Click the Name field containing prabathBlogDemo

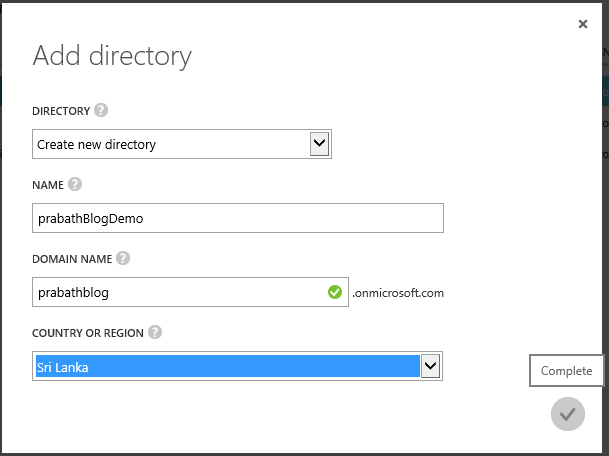click(237, 219)
